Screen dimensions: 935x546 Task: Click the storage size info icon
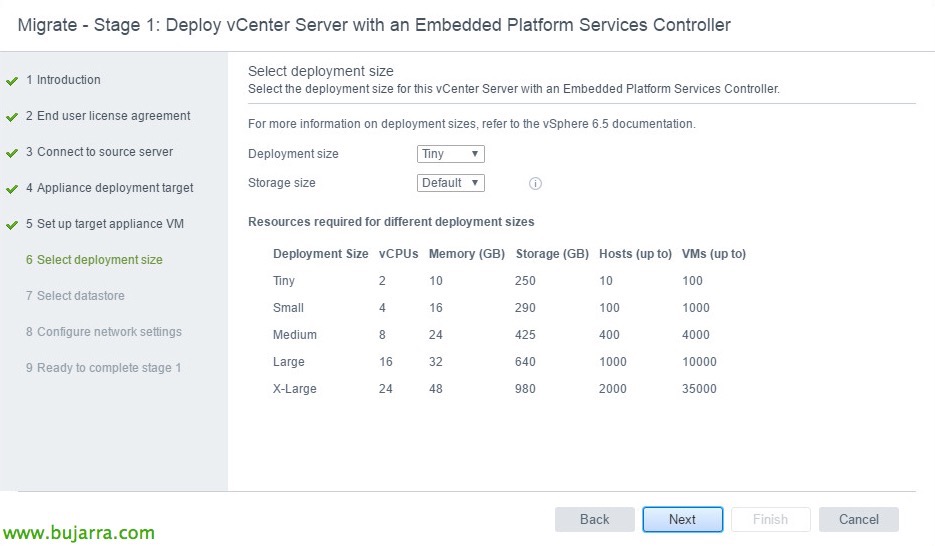pyautogui.click(x=535, y=184)
